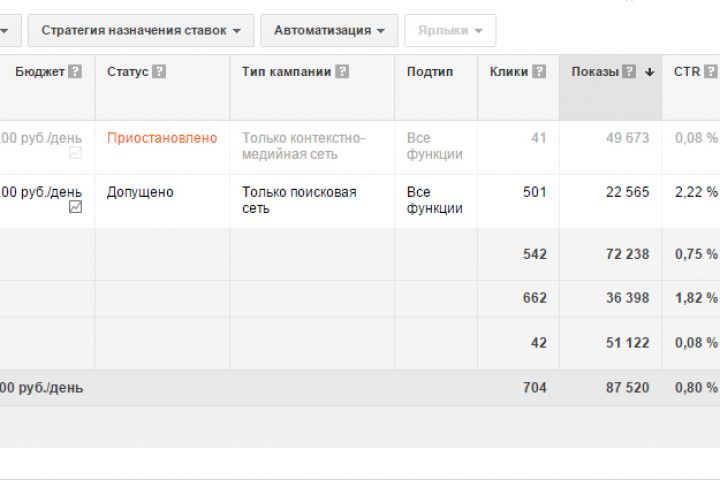This screenshot has width=720, height=480.
Task: Click Только поисковая сеть campaign type
Action: (299, 200)
